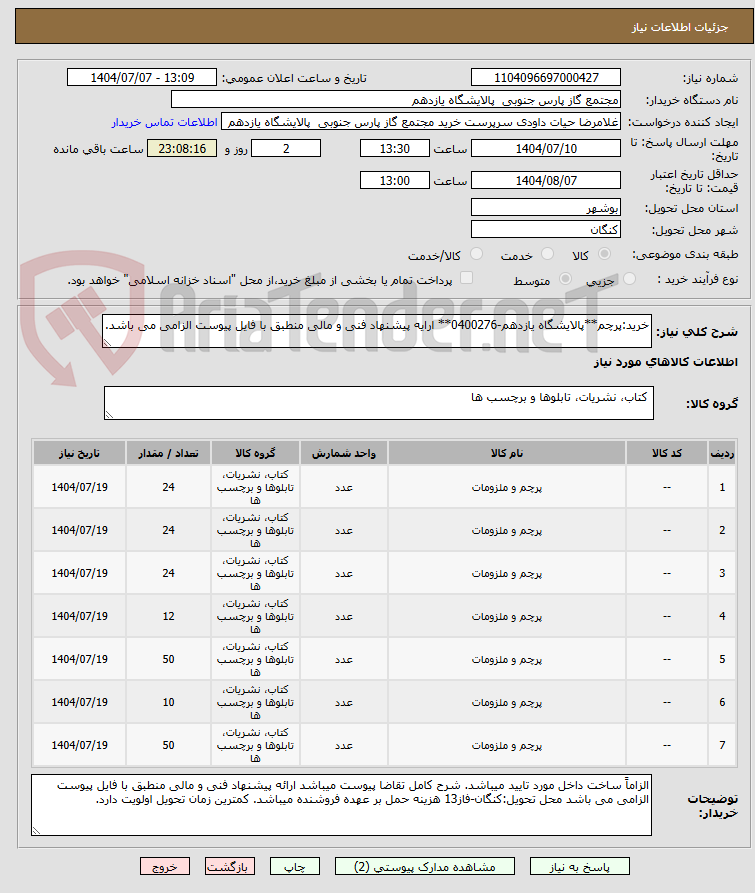The width and height of the screenshot is (755, 893).
Task: Click the need date in row 2
Action: coord(80,530)
